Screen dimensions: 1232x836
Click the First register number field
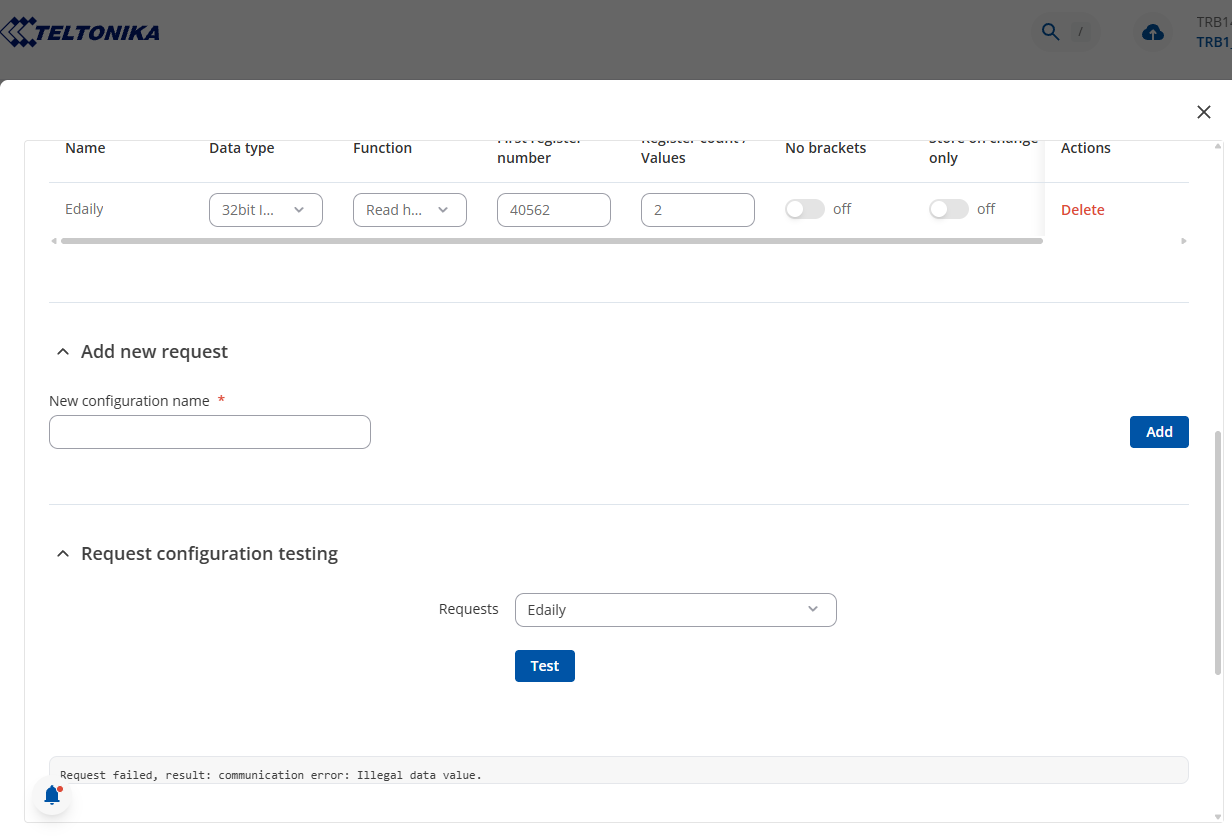coord(554,210)
